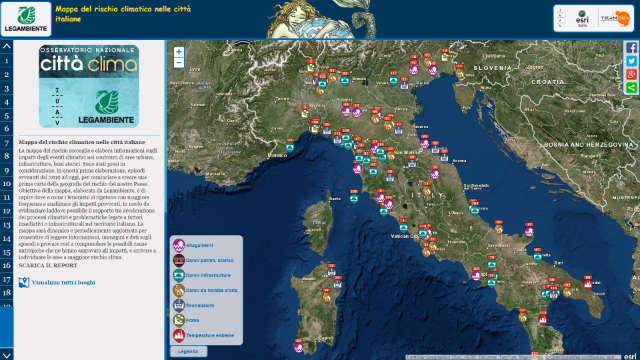Click the red Temperature estreme legend icon
Screen dimensions: 640x360
pyautogui.click(x=179, y=335)
